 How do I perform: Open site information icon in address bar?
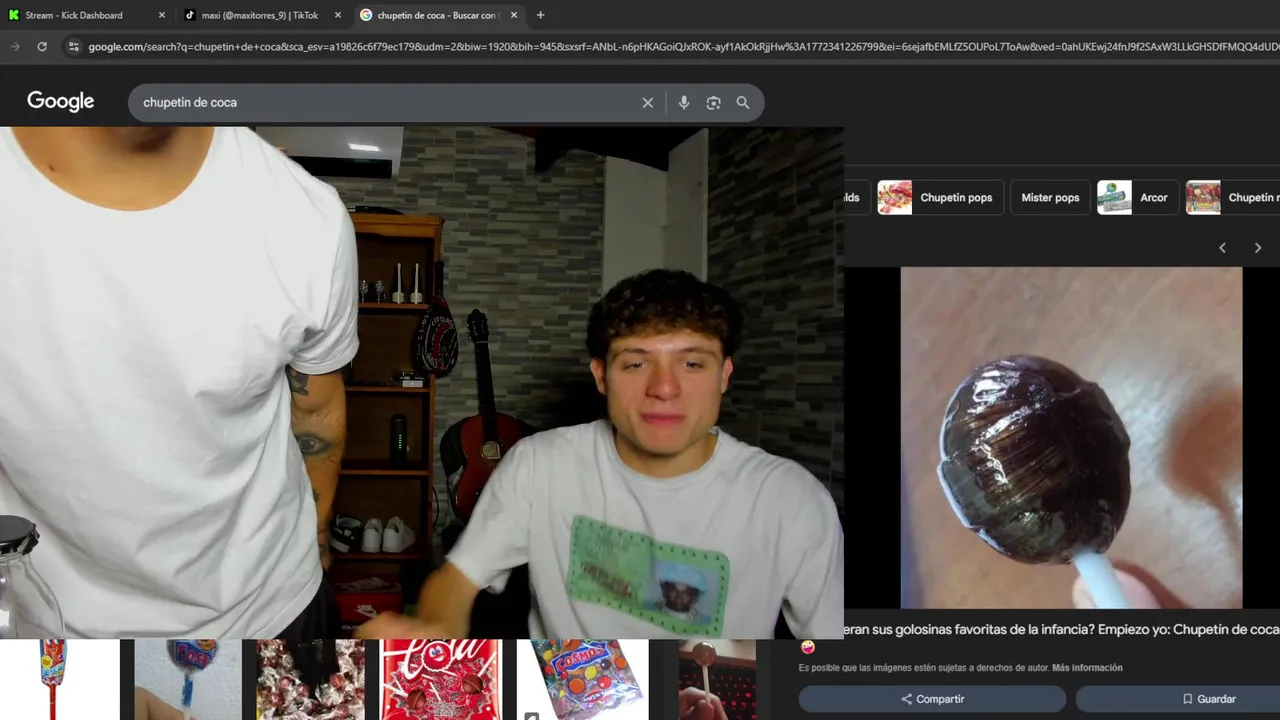73,46
